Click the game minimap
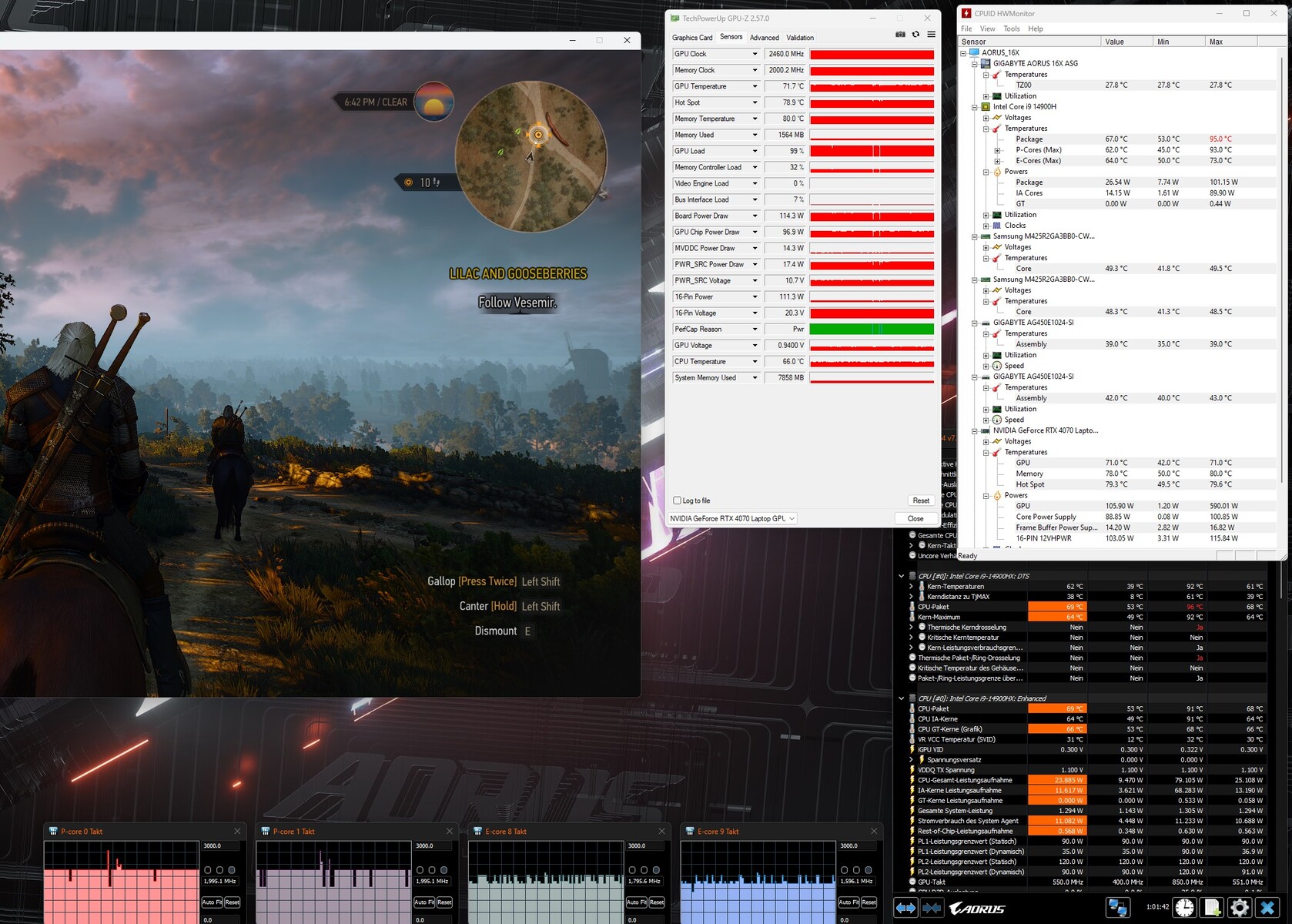The height and width of the screenshot is (924, 1292). click(531, 157)
